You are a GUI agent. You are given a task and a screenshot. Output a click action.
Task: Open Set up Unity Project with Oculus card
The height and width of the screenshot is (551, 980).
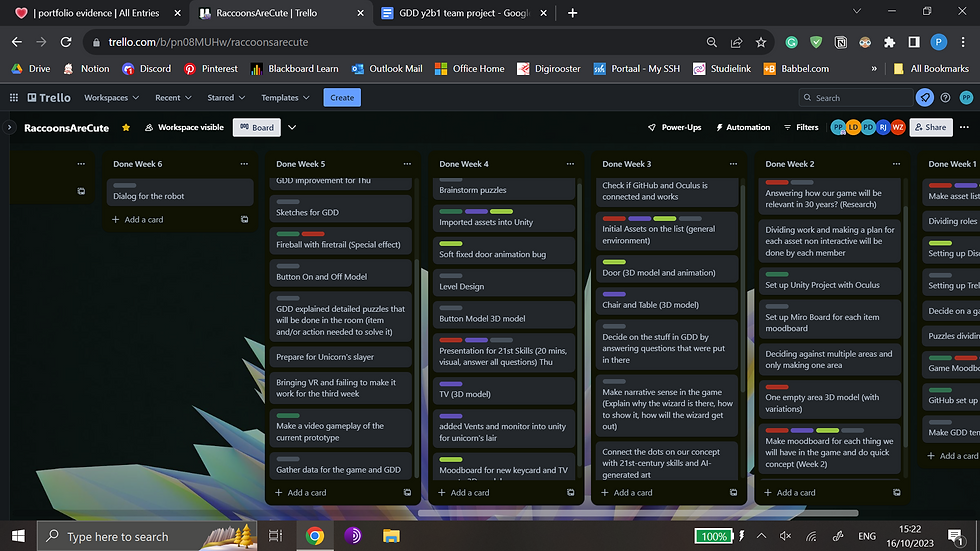[x=830, y=280]
